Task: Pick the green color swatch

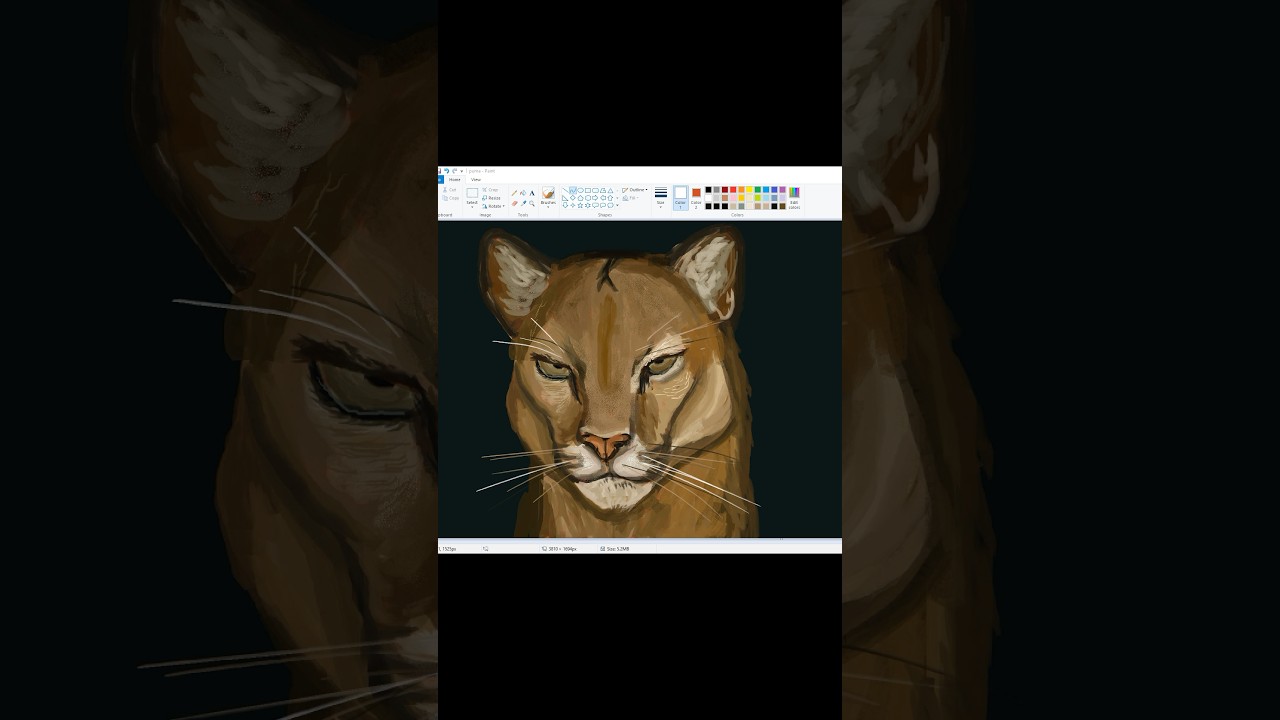Action: pos(758,190)
